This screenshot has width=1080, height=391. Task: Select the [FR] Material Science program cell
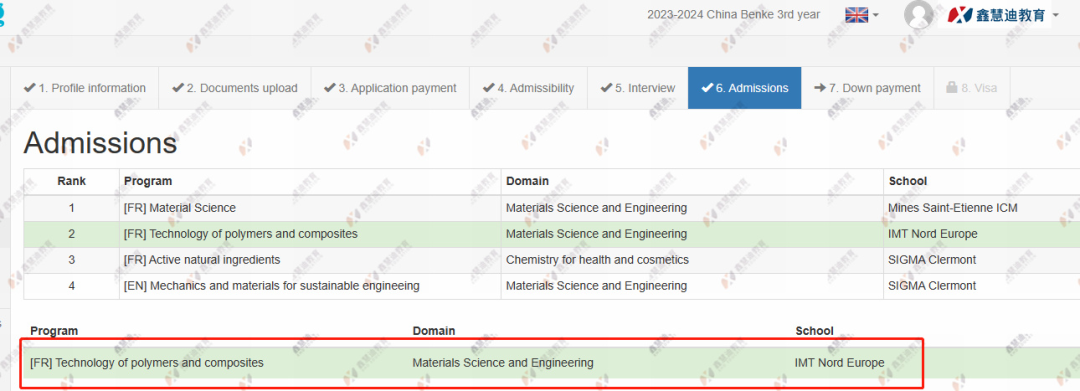coord(310,208)
